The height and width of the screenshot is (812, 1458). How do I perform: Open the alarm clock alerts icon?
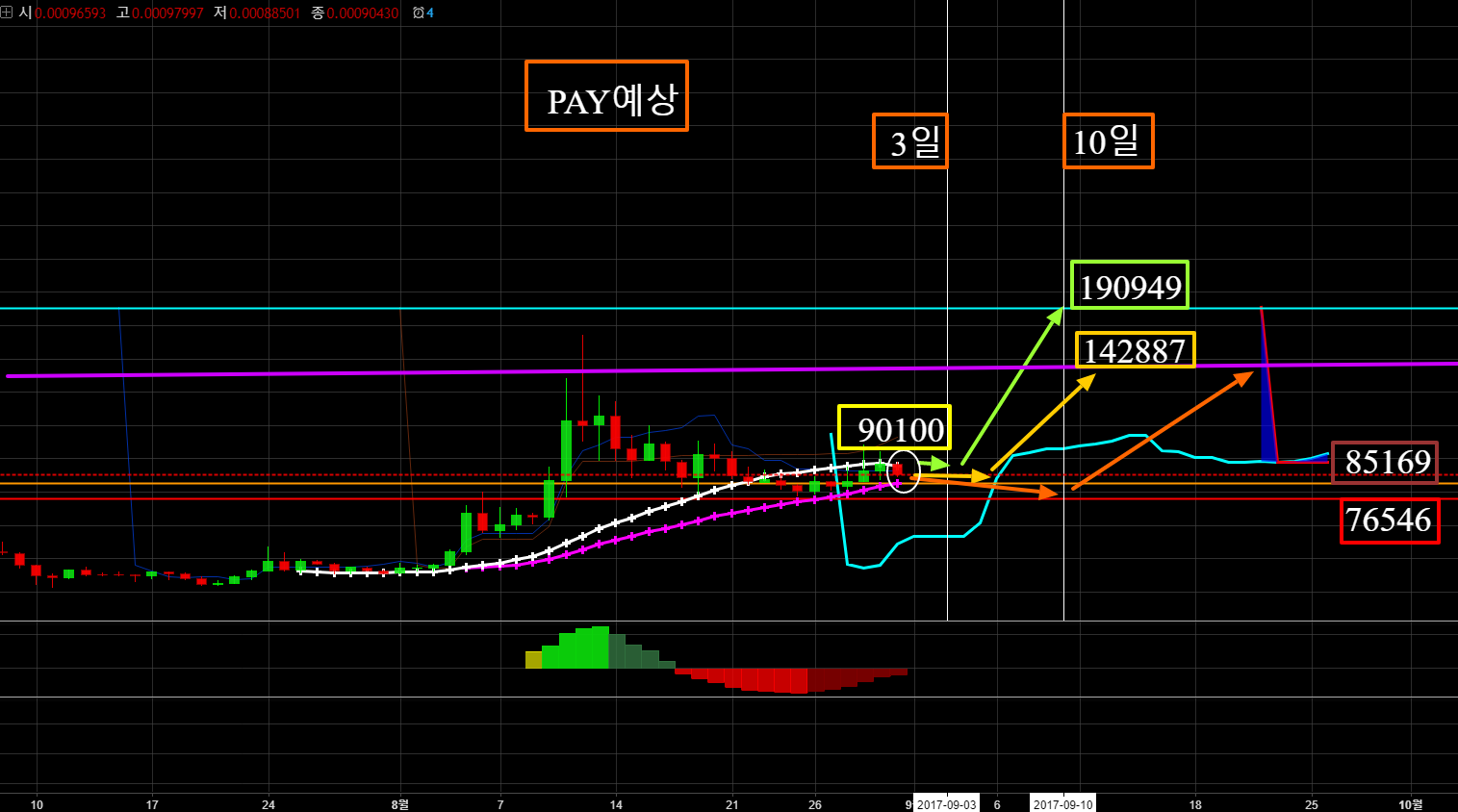click(418, 13)
